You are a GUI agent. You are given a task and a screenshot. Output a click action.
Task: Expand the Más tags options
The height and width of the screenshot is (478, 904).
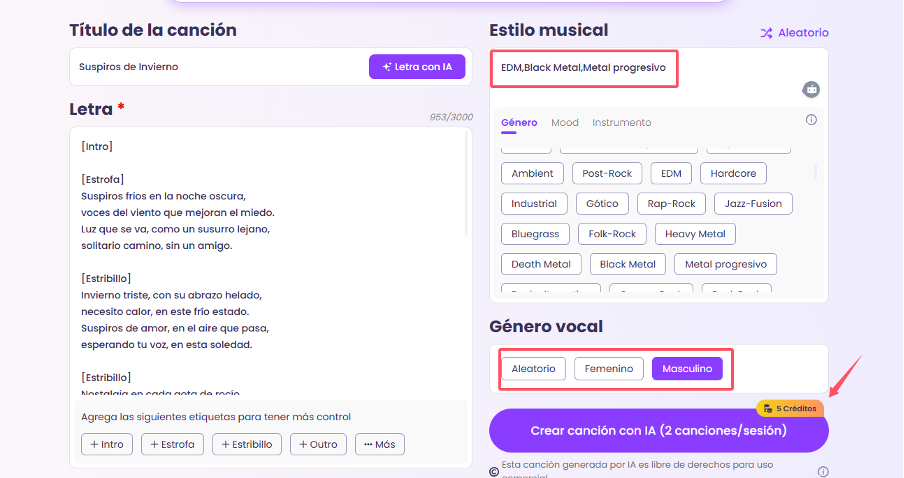(380, 444)
